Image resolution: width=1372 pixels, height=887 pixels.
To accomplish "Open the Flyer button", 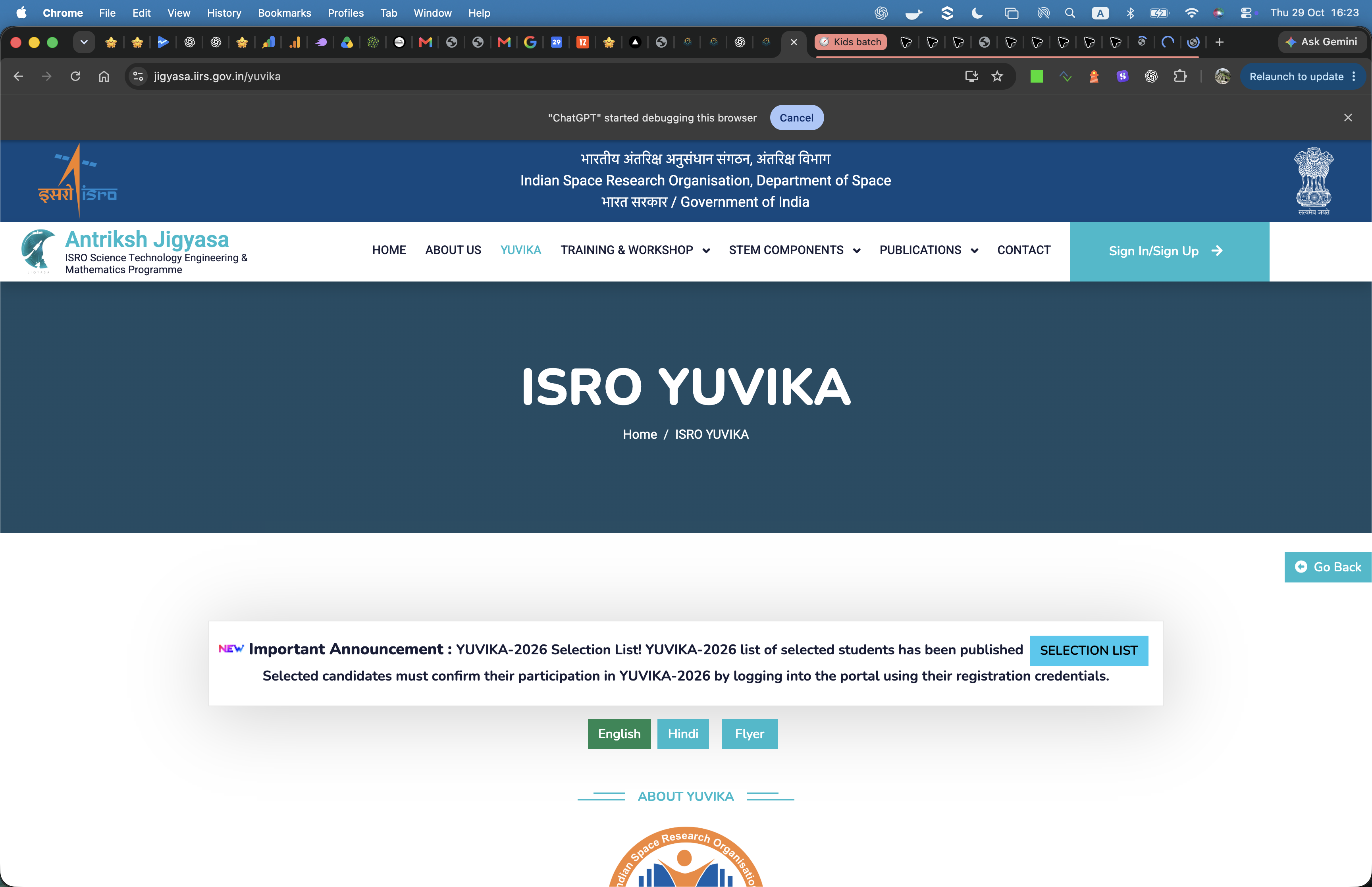I will pos(749,734).
